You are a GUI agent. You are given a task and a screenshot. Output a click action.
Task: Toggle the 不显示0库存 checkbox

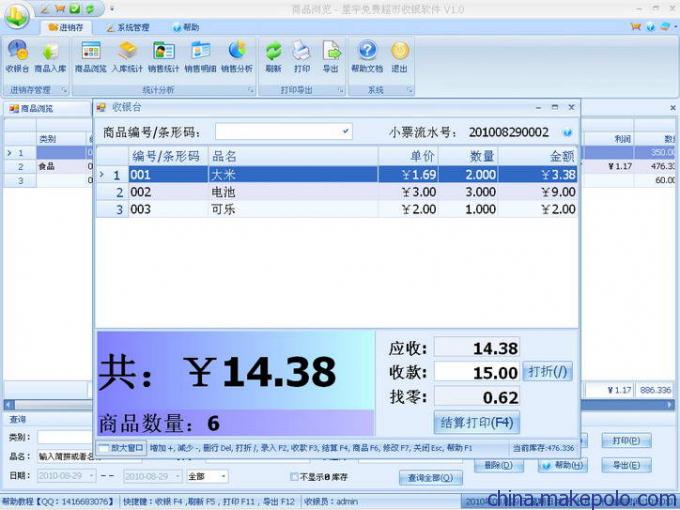(x=294, y=477)
